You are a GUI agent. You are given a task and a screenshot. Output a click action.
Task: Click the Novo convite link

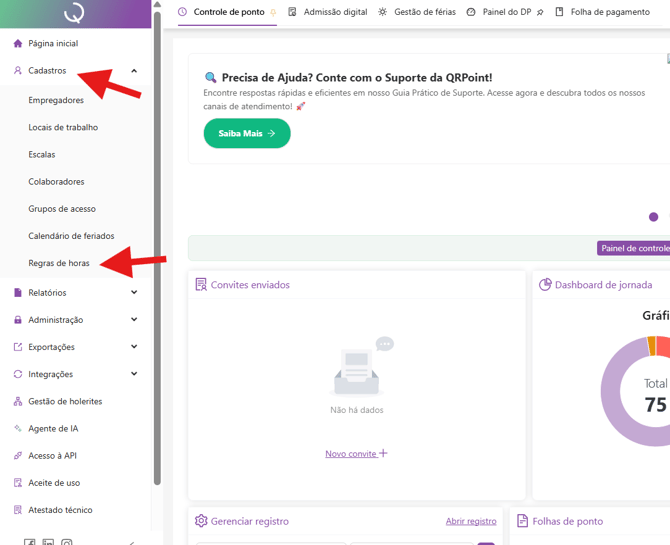(x=355, y=454)
